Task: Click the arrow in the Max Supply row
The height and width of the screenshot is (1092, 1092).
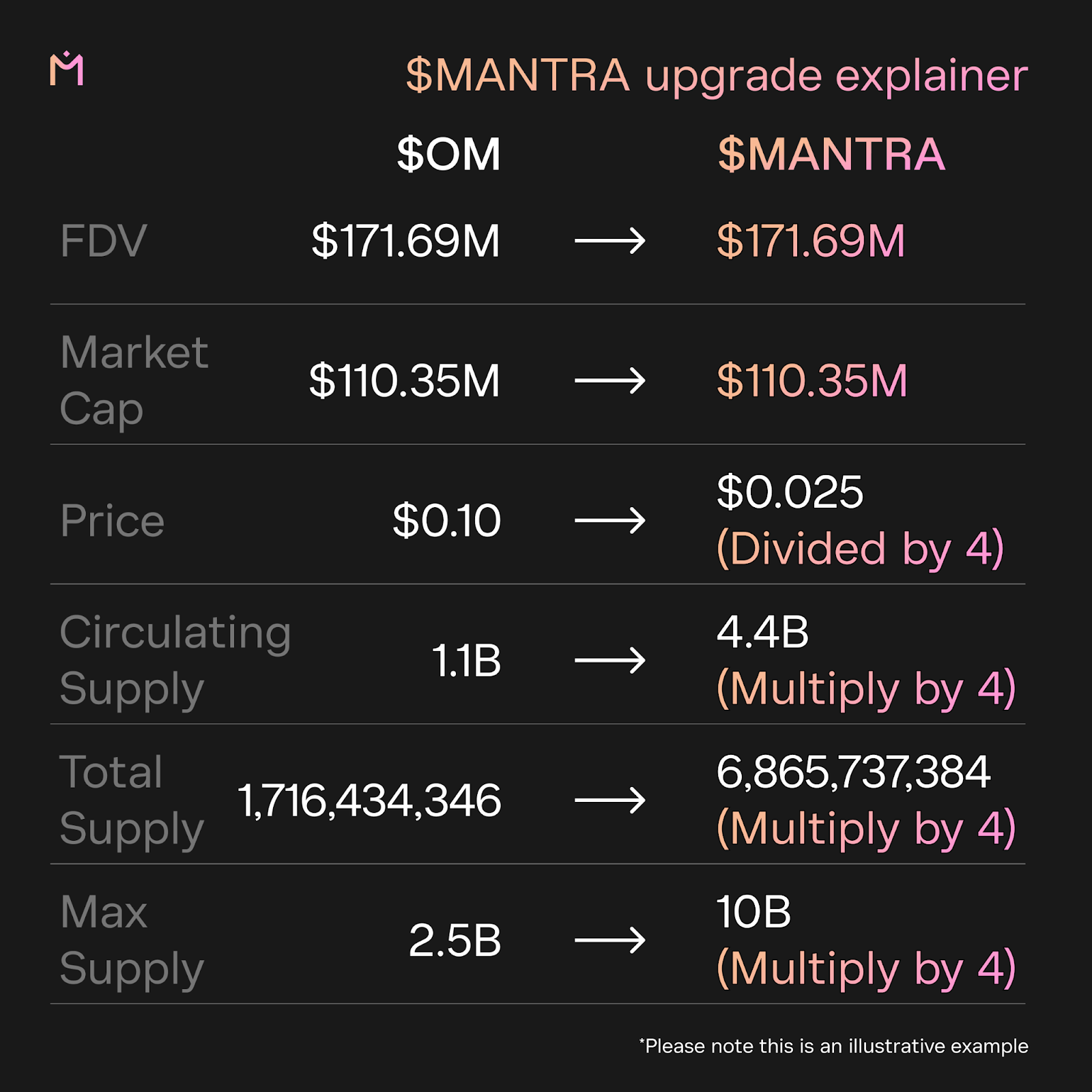Action: pos(609,940)
